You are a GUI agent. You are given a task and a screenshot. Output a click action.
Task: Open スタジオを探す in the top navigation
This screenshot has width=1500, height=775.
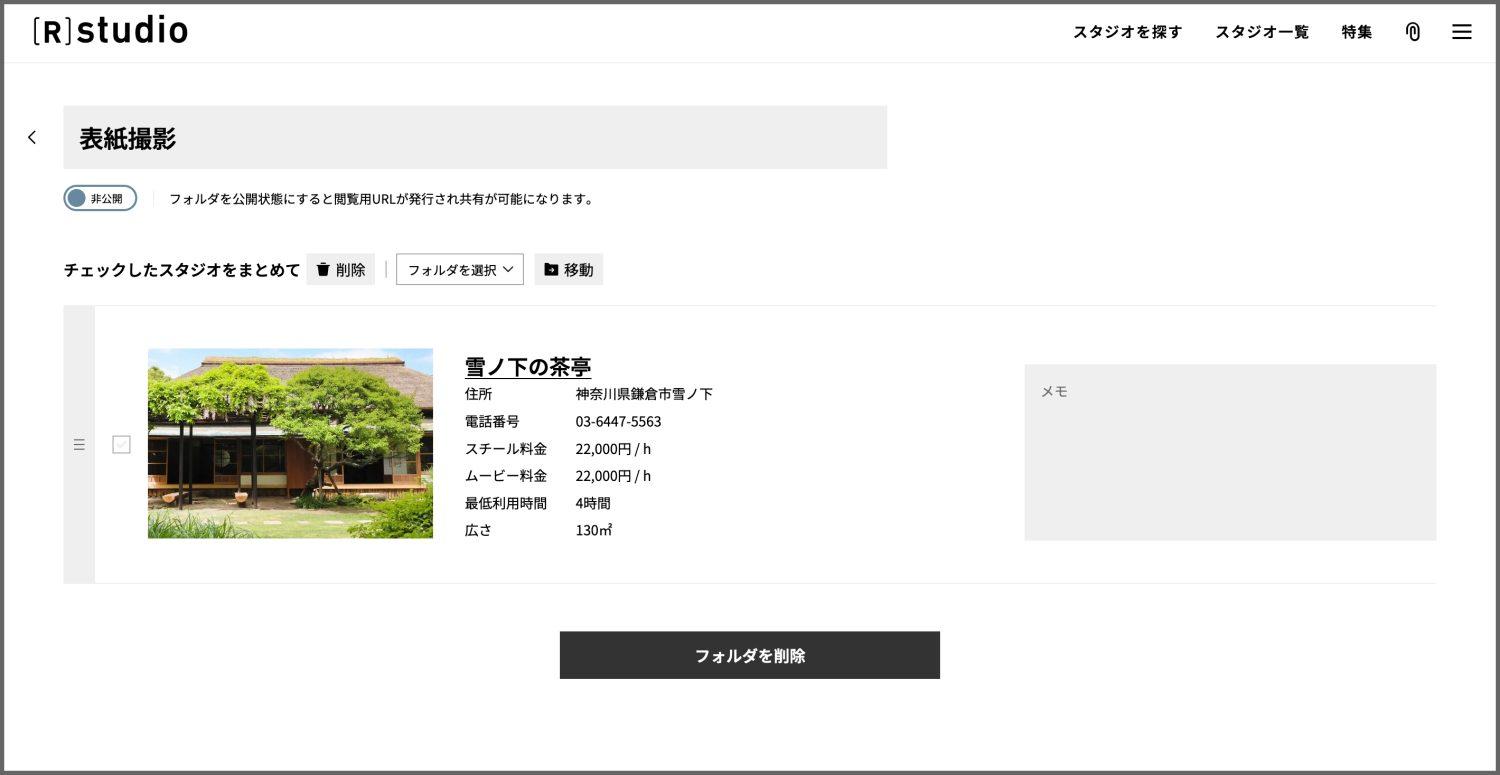point(1127,32)
